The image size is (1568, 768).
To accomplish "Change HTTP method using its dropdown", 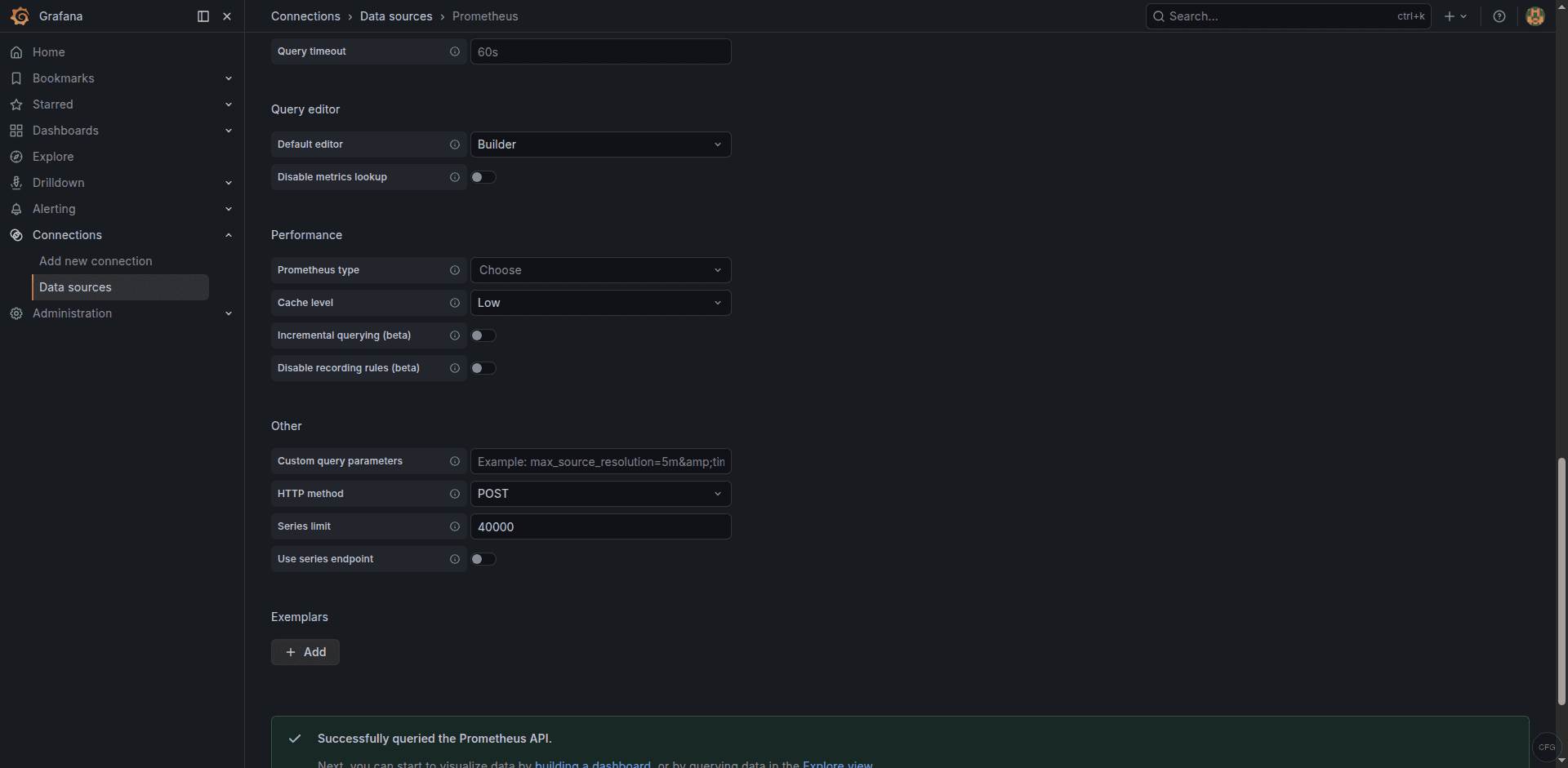I will 600,493.
